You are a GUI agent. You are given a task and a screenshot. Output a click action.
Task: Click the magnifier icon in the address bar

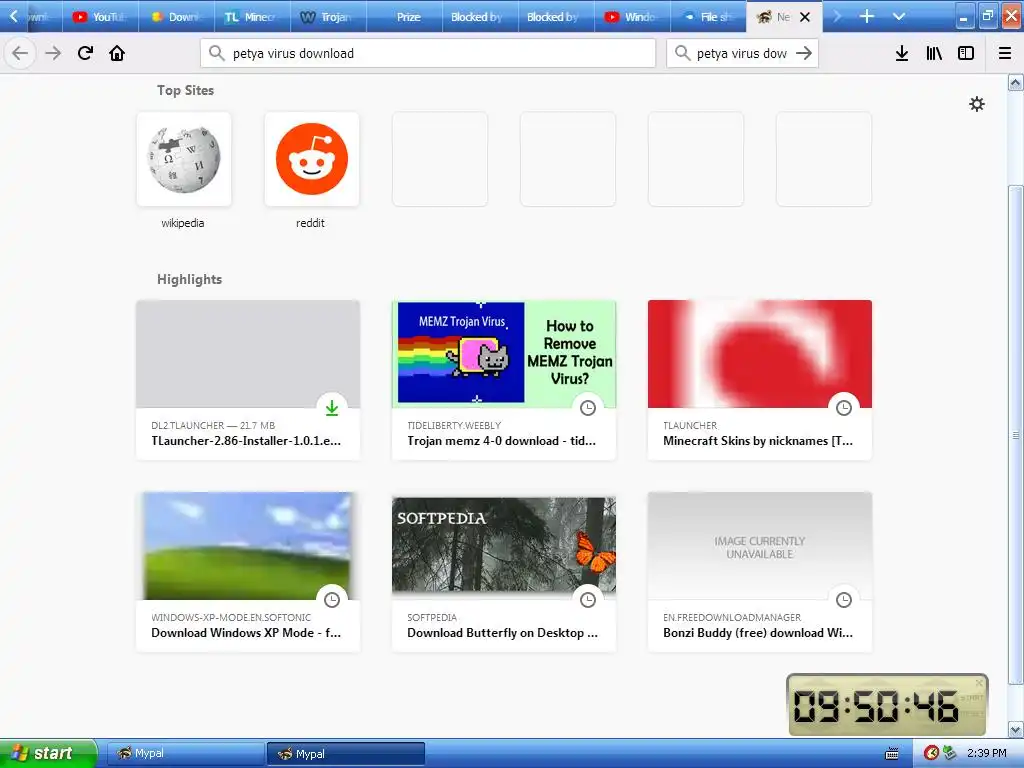click(x=217, y=53)
